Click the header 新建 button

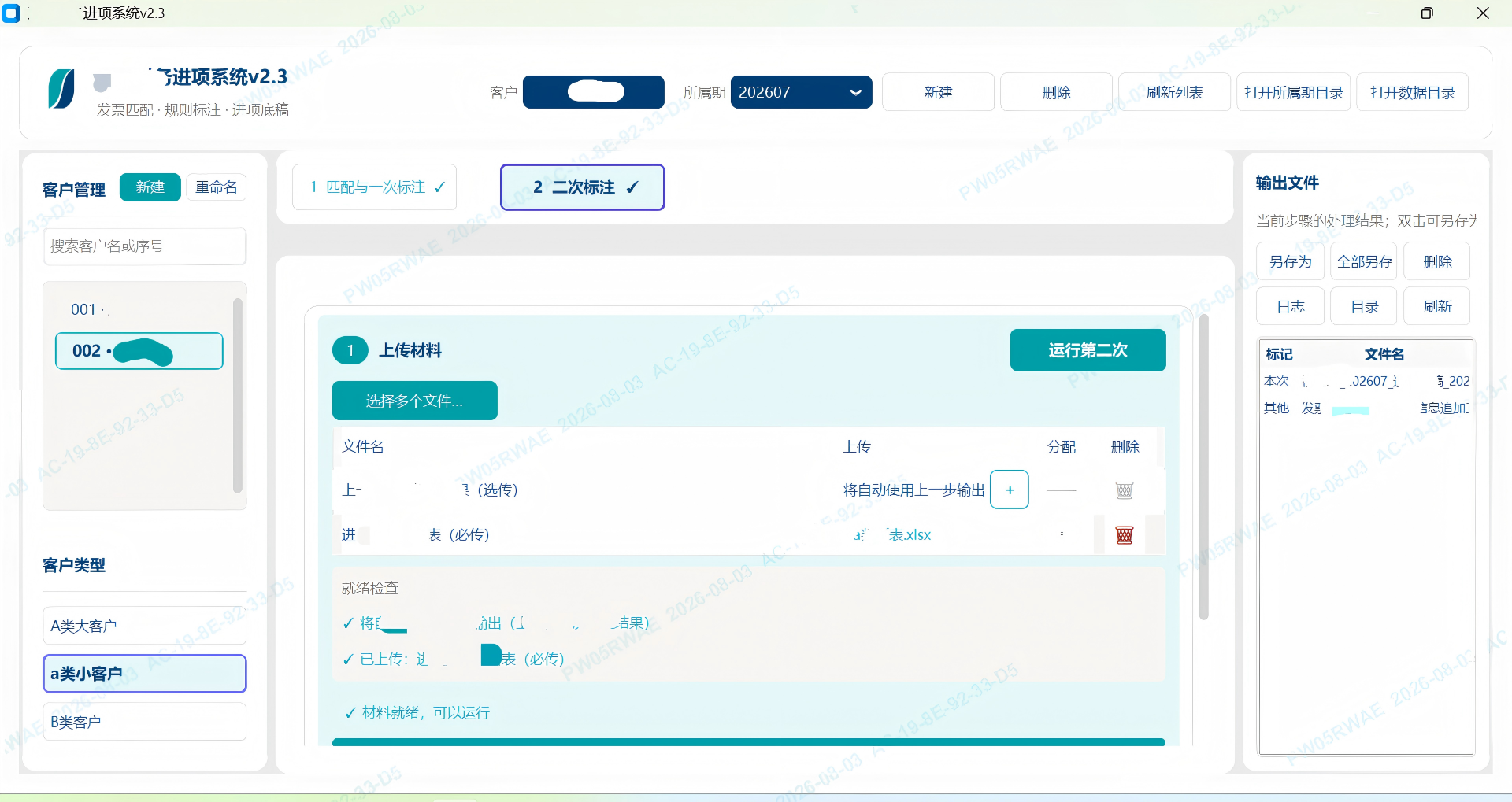pos(938,92)
